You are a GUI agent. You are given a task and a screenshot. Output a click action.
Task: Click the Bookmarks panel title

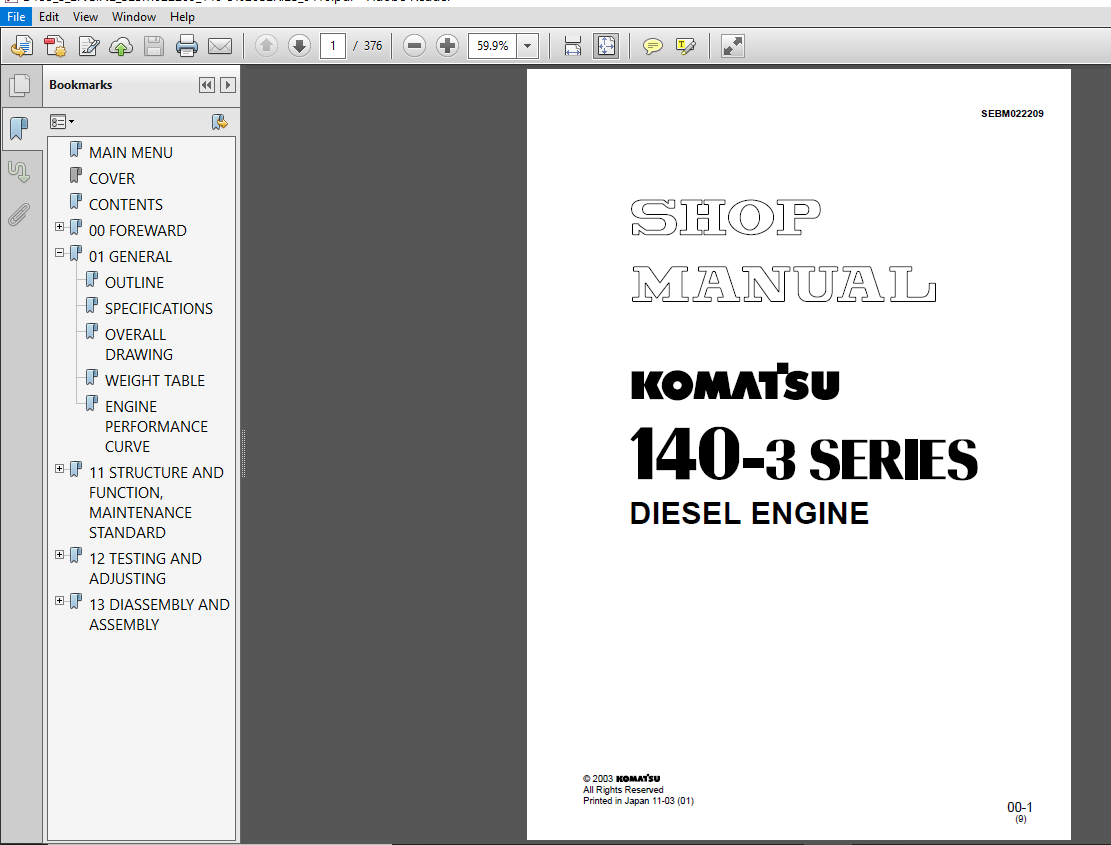[81, 85]
